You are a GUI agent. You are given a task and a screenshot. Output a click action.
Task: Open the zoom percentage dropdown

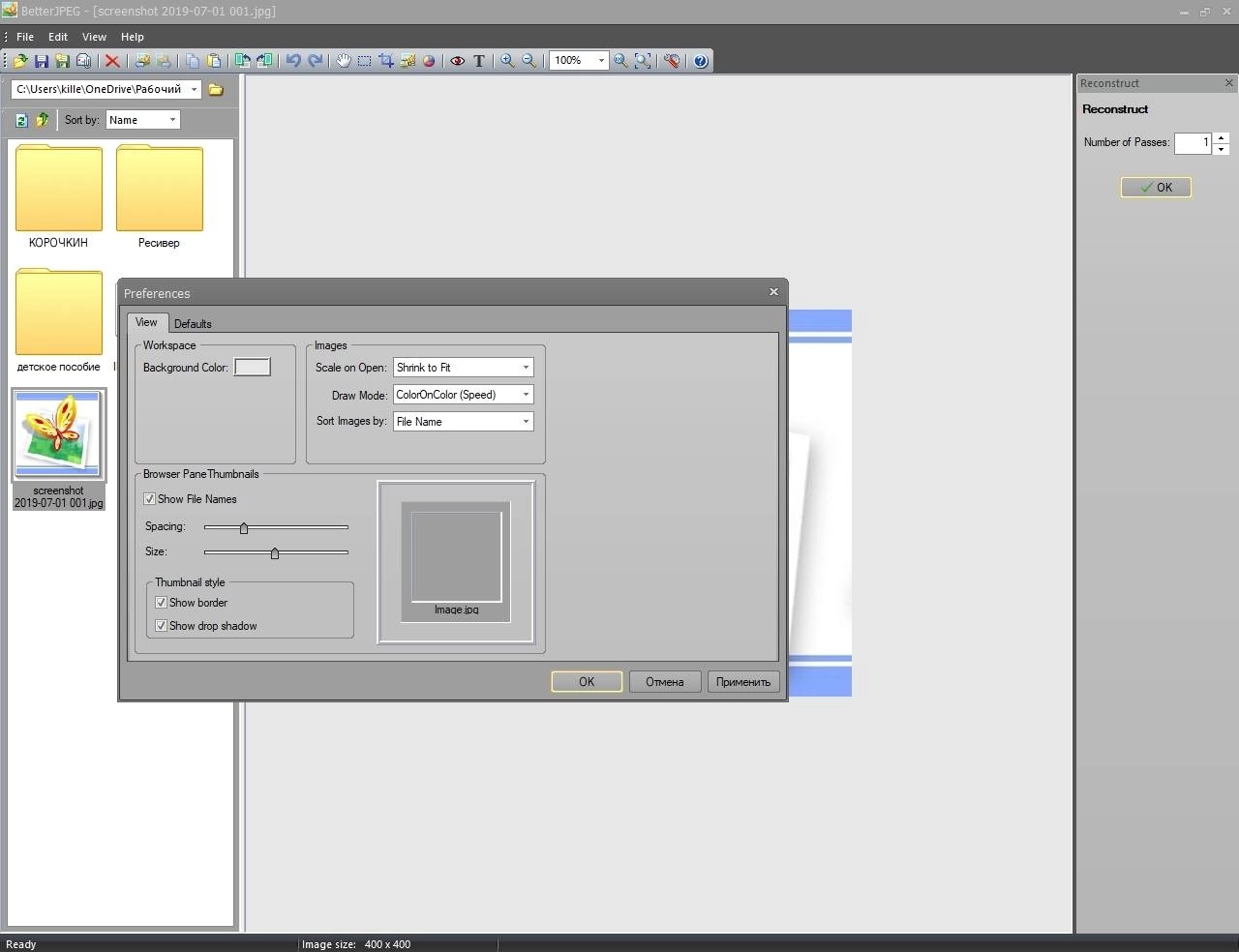point(601,61)
